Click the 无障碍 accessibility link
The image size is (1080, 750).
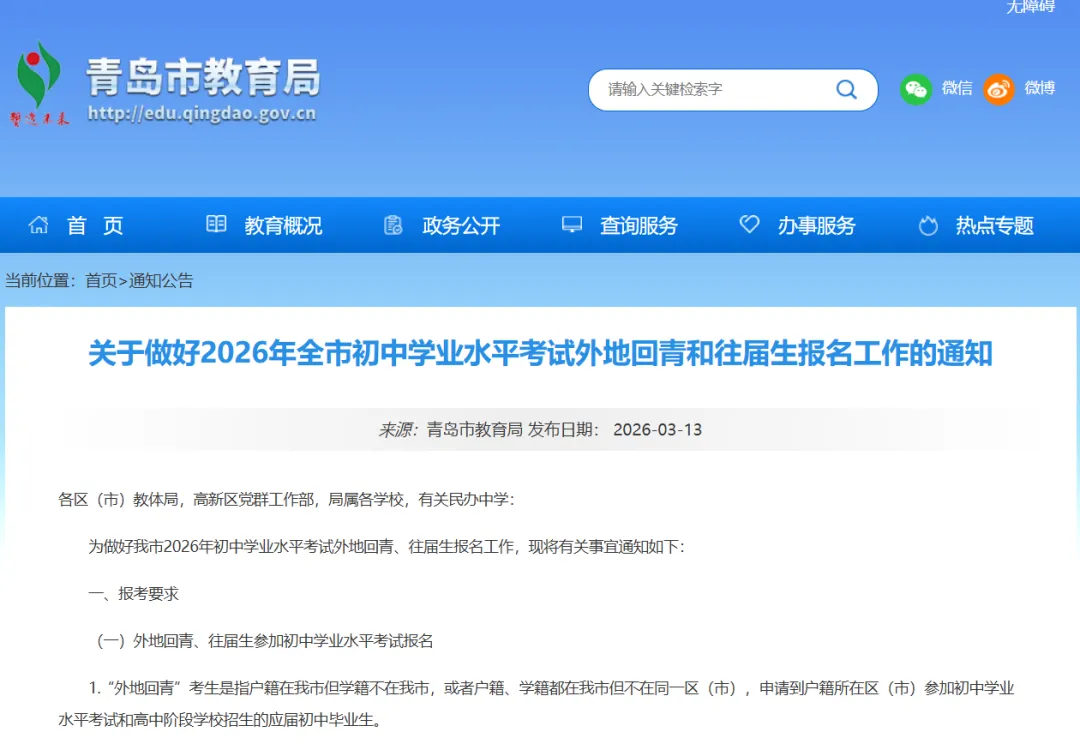click(x=1031, y=8)
